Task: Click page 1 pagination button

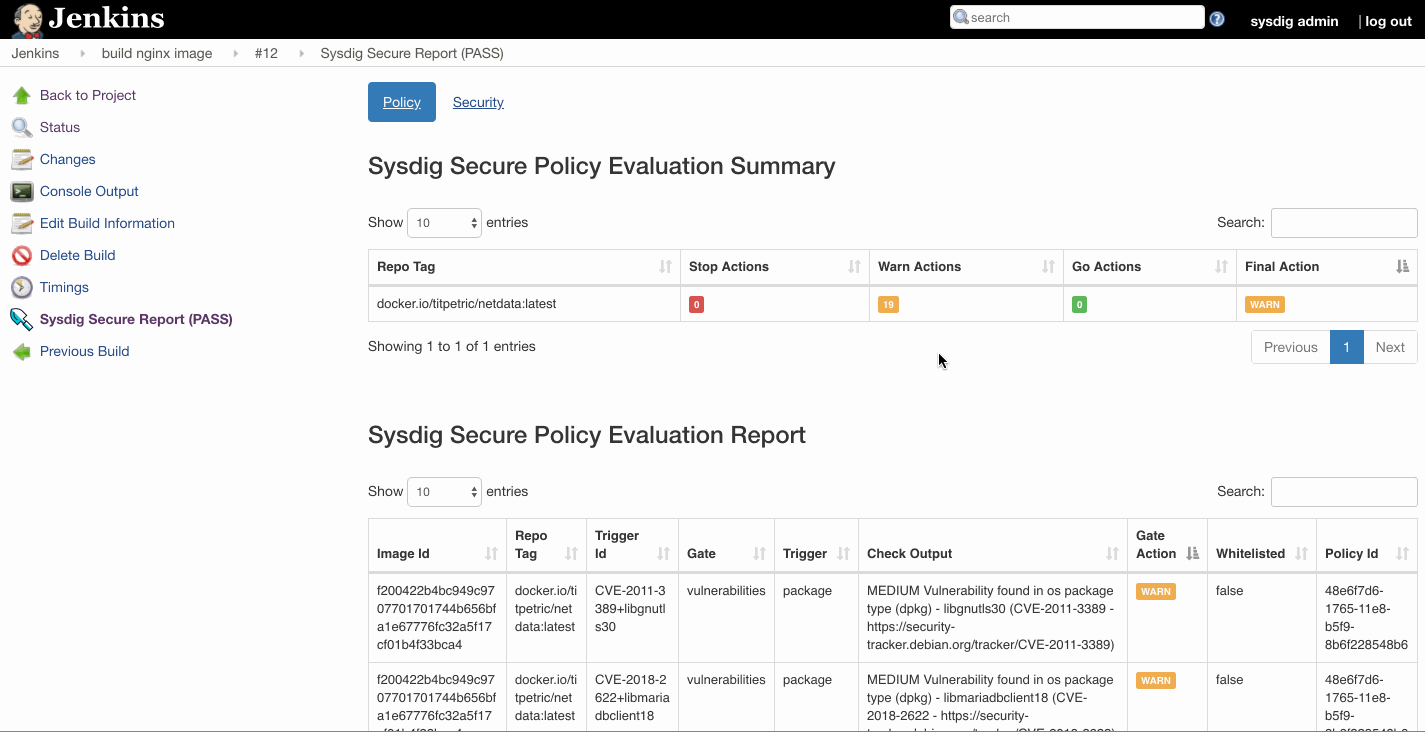Action: pos(1347,347)
